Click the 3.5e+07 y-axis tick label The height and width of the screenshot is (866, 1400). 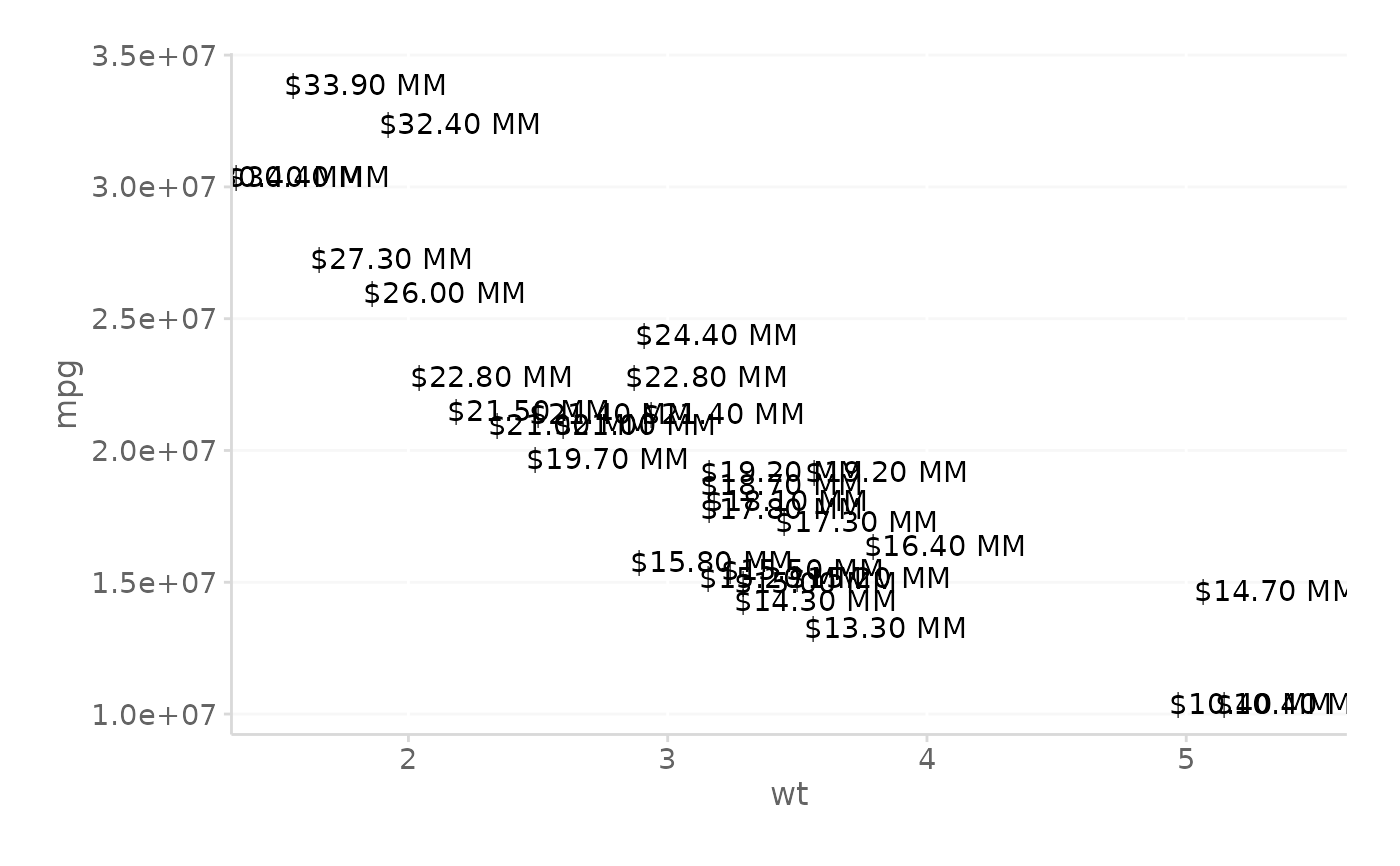[154, 56]
